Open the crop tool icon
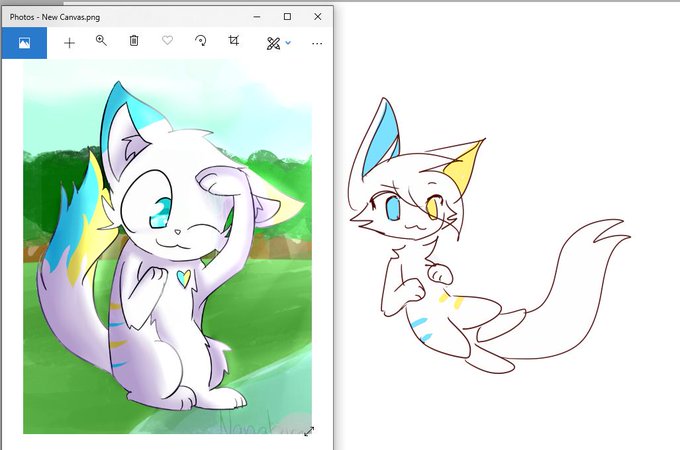 point(234,41)
